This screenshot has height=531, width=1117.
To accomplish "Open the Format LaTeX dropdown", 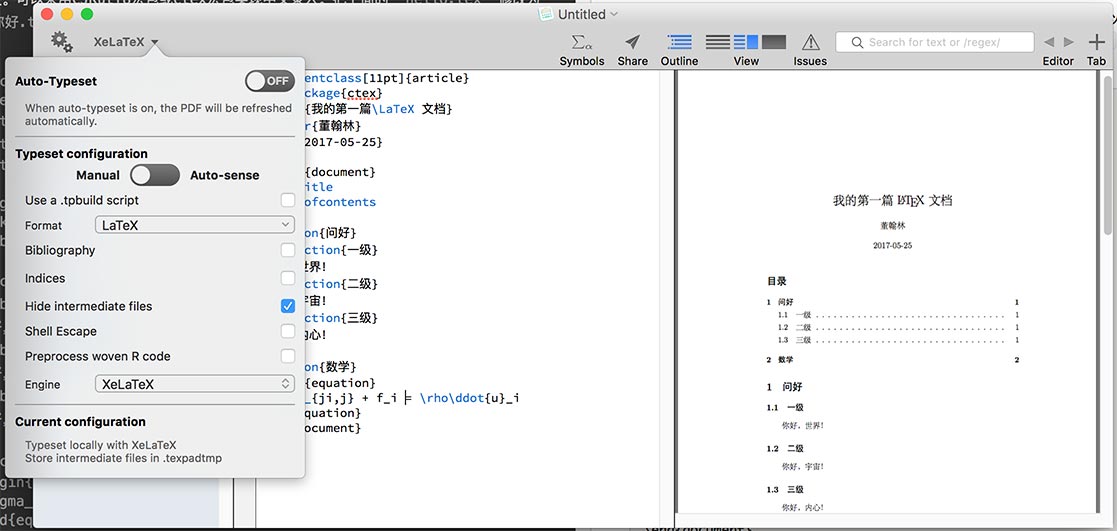I will (x=194, y=225).
